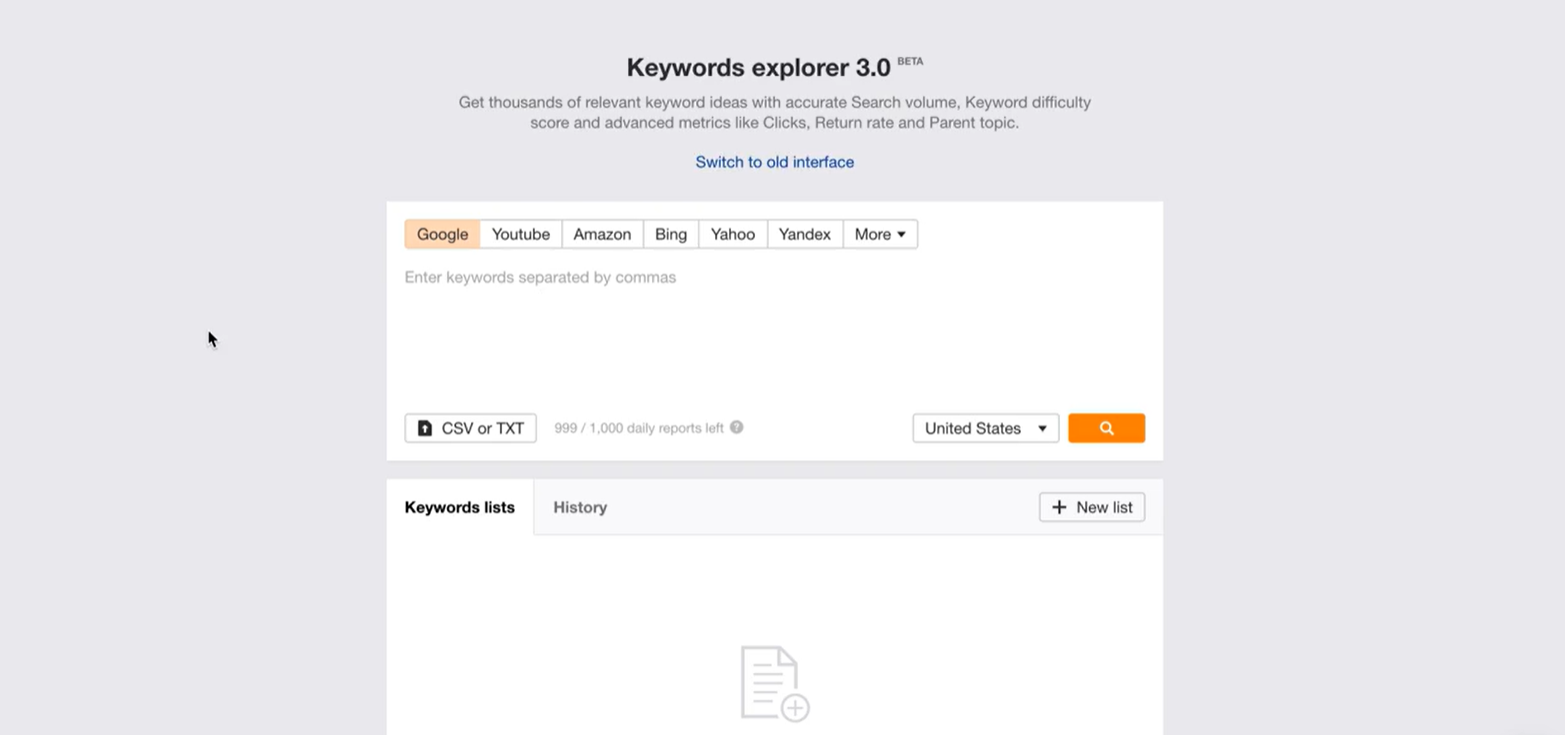Select the Yahoo engine option

click(x=732, y=234)
